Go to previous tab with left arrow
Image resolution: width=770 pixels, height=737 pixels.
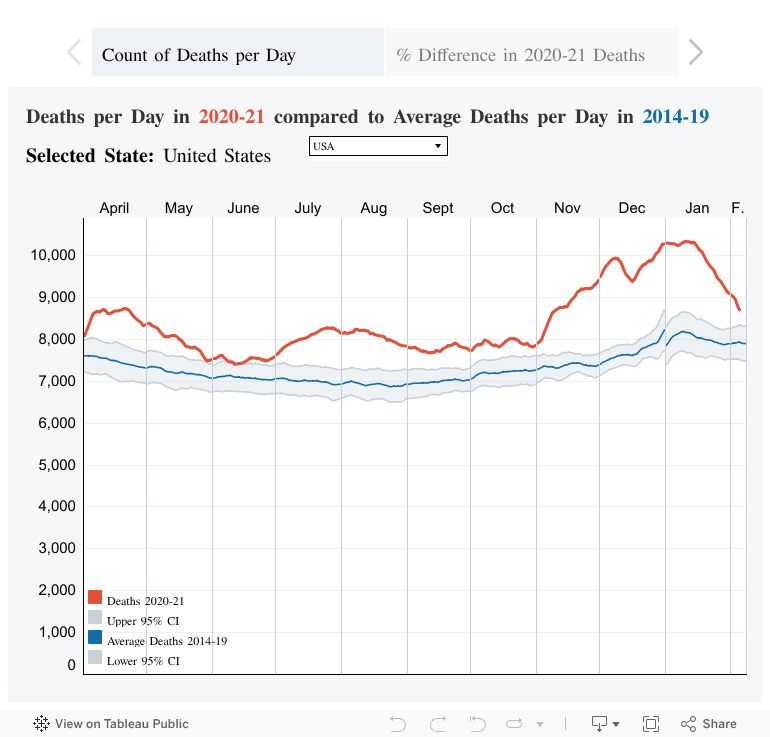click(x=74, y=53)
